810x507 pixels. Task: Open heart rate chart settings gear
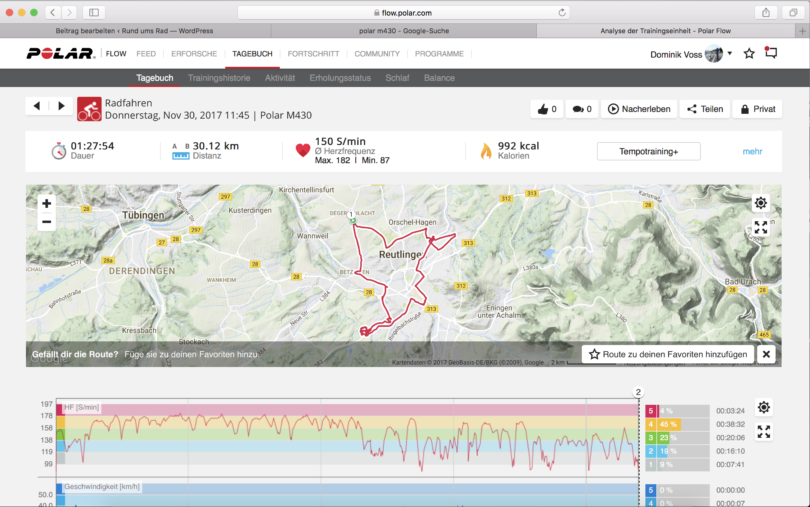(x=764, y=407)
